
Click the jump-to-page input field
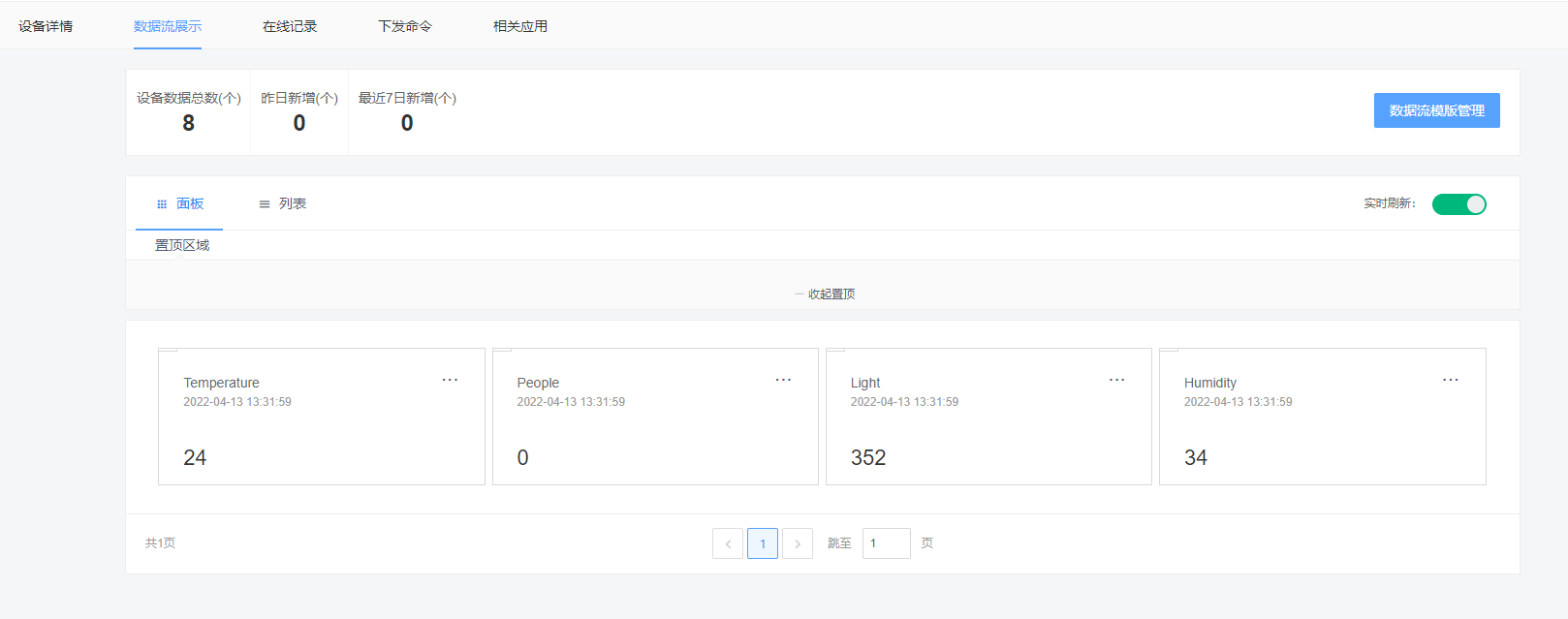tap(887, 543)
